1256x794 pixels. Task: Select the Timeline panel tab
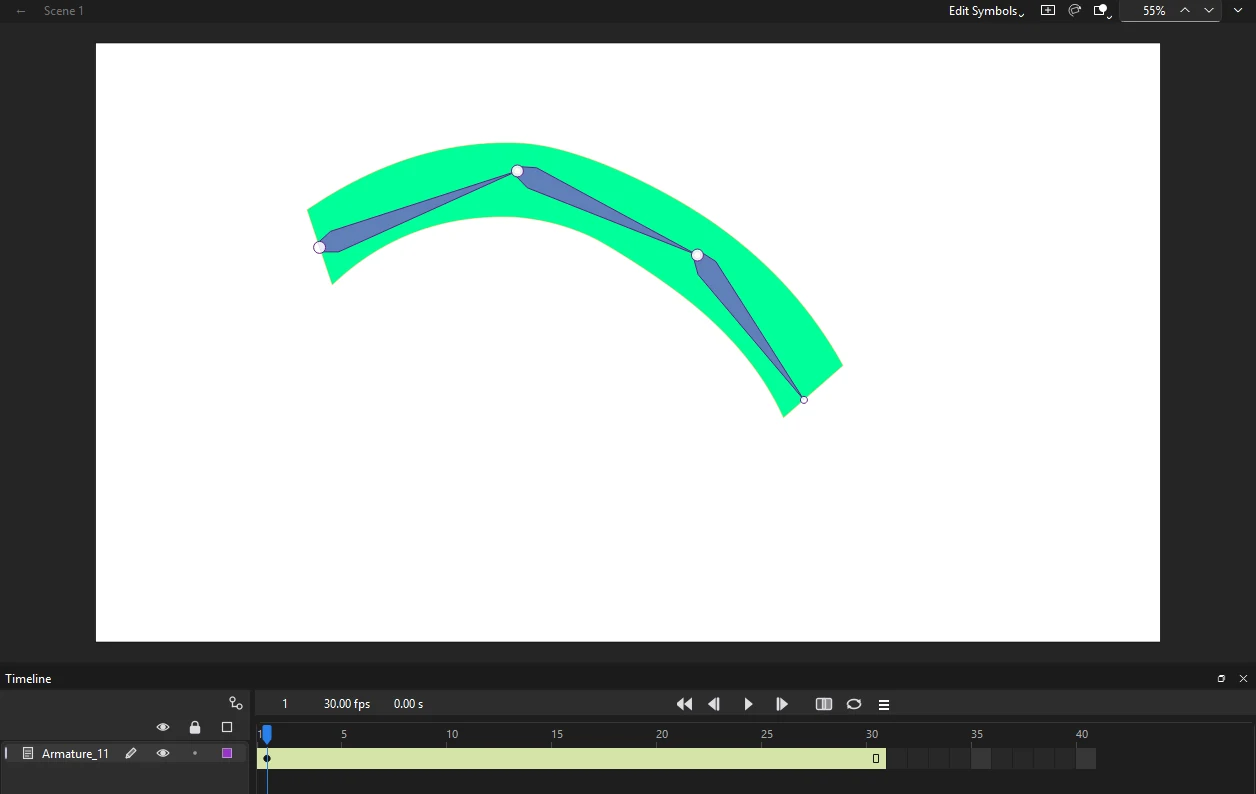point(28,679)
